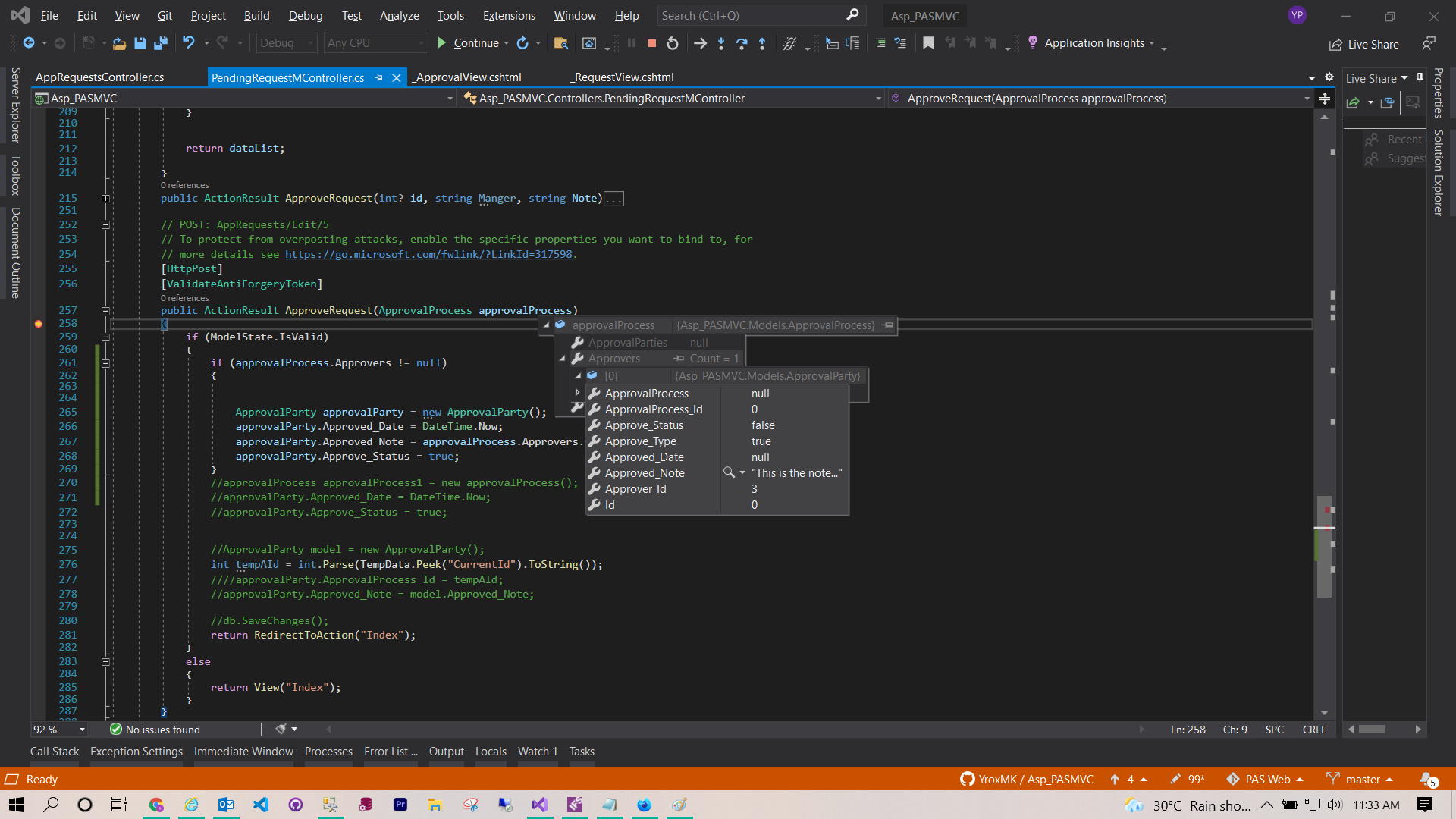Open the Asp_PASMVC project scope dropdown

tap(244, 99)
